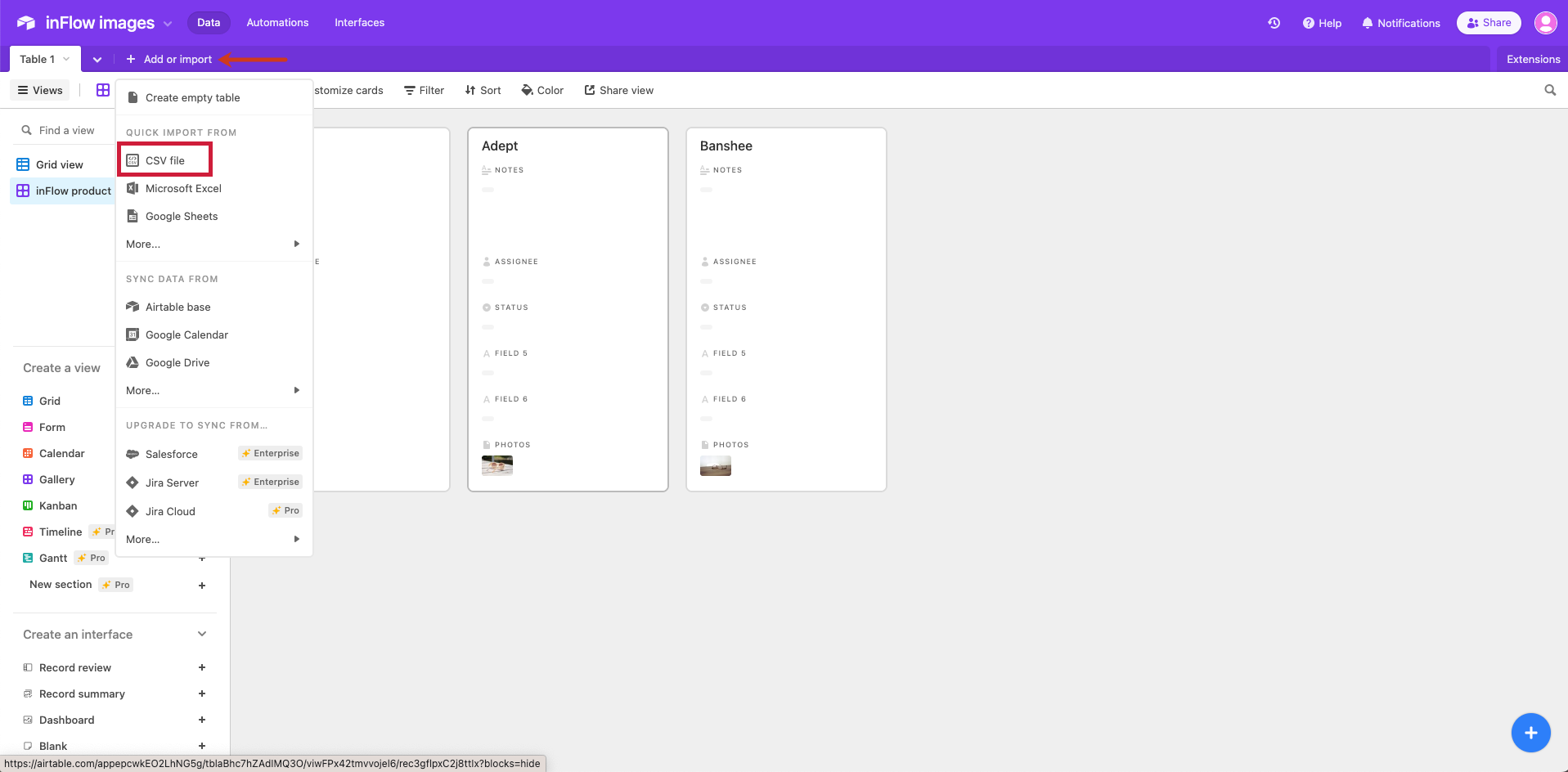The height and width of the screenshot is (772, 1568).
Task: Select Airtable base sync source
Action: pyautogui.click(x=214, y=307)
